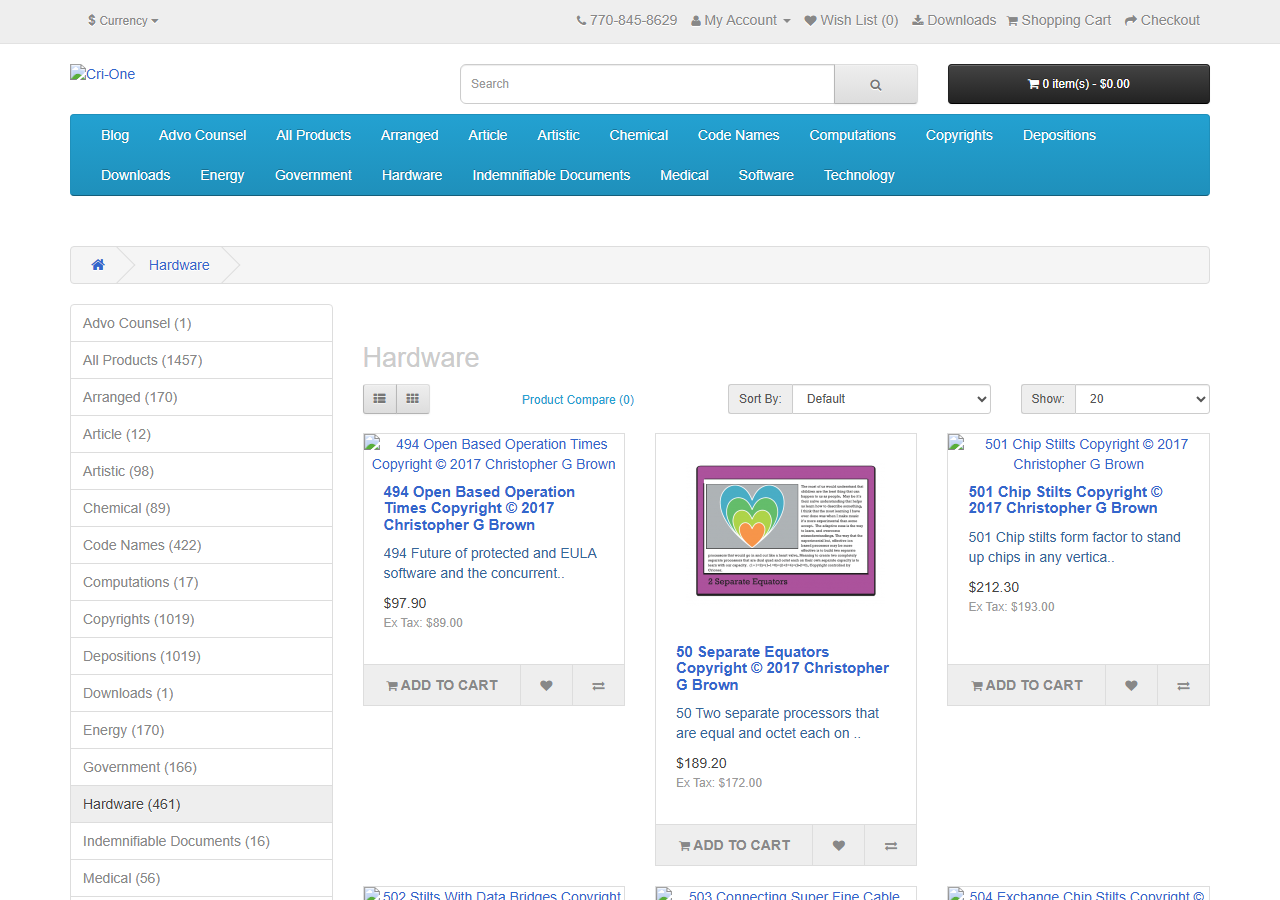The width and height of the screenshot is (1280, 900).
Task: Select All Products (1457) sidebar category
Action: coord(201,360)
